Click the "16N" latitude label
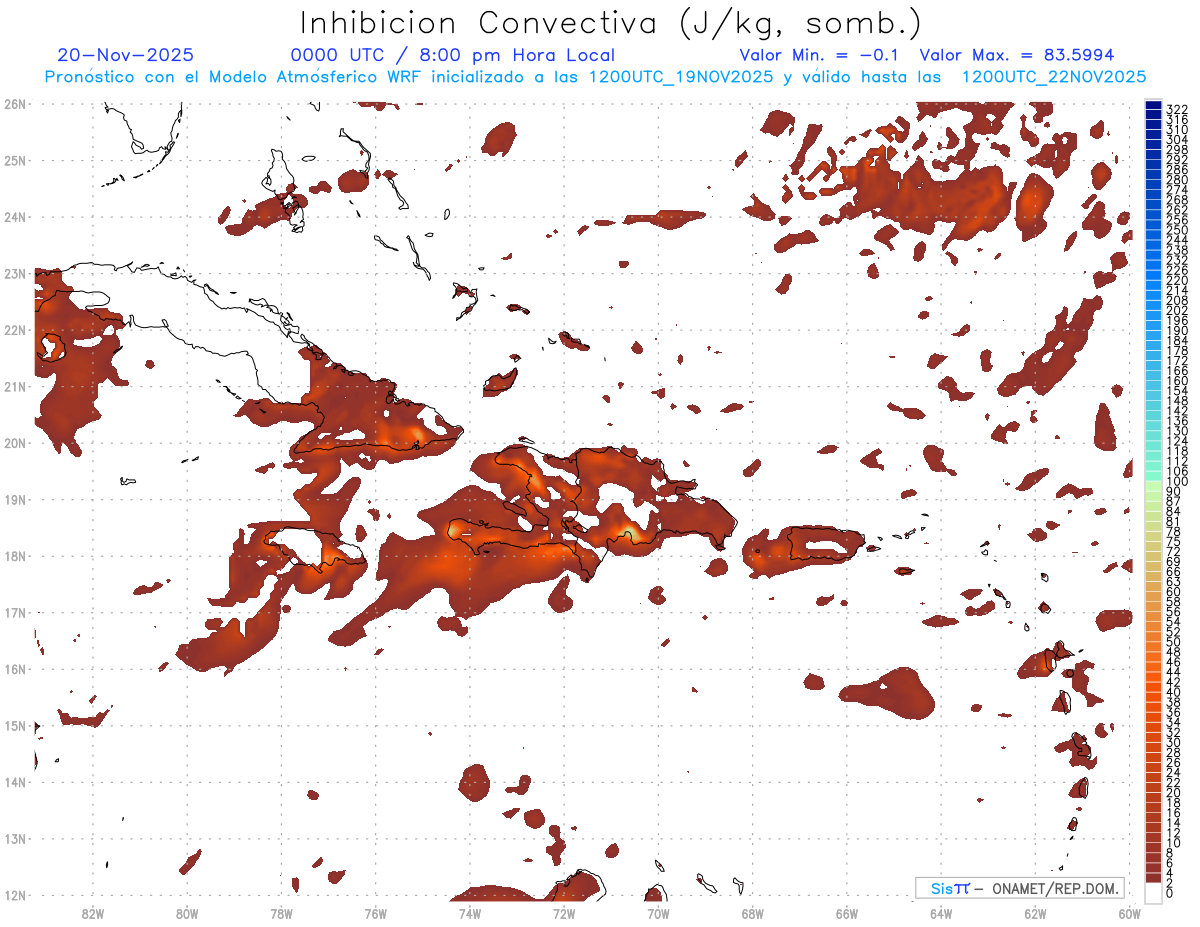The height and width of the screenshot is (927, 1200). 15,669
